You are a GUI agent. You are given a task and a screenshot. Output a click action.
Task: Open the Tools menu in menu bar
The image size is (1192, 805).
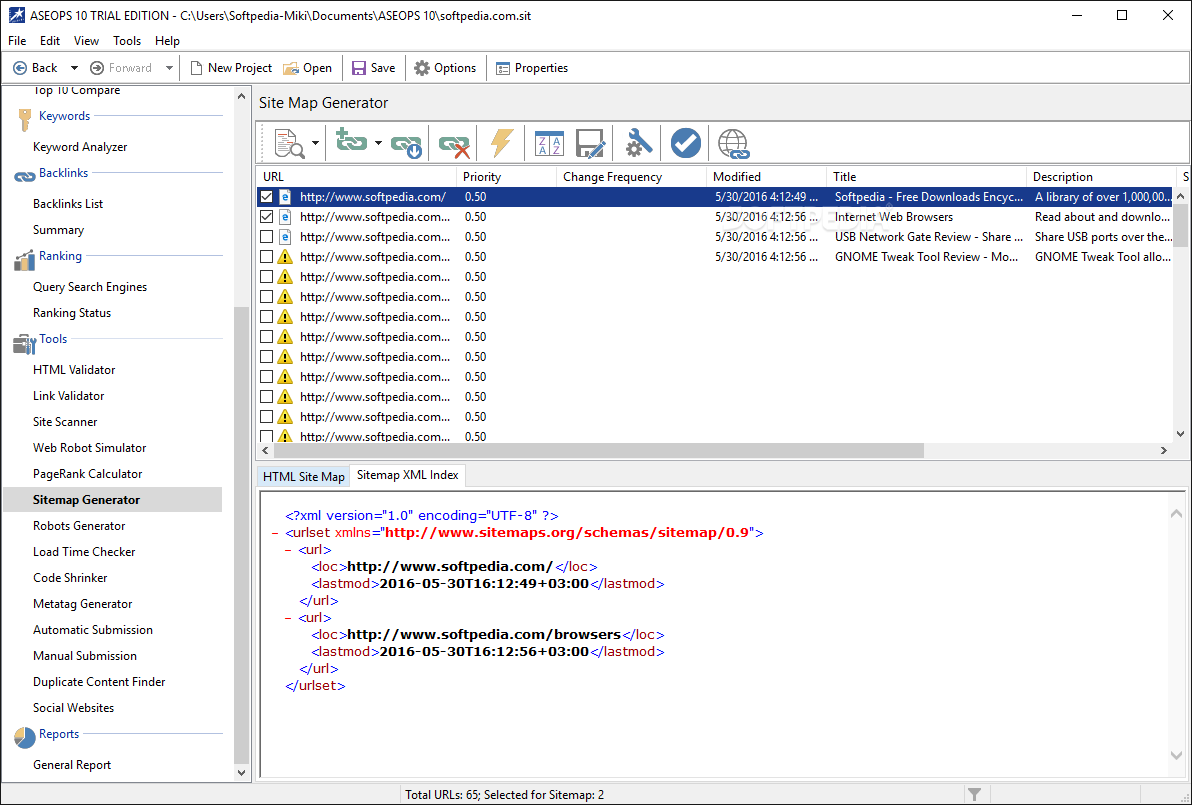point(127,40)
